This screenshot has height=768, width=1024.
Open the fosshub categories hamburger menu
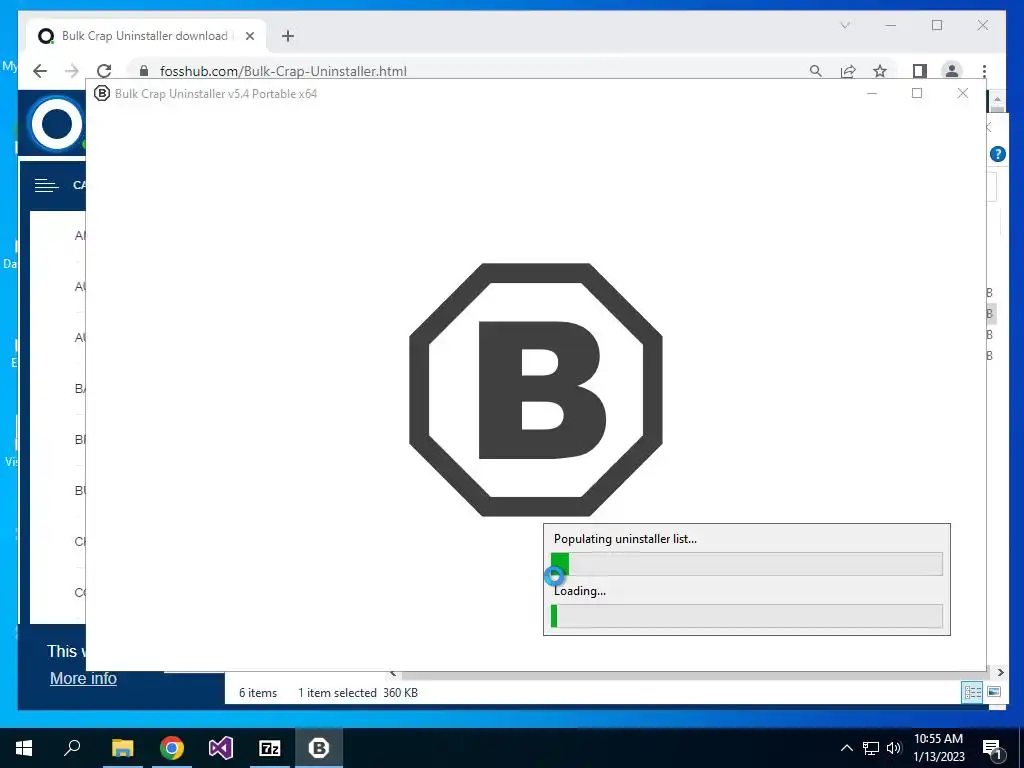tap(46, 186)
